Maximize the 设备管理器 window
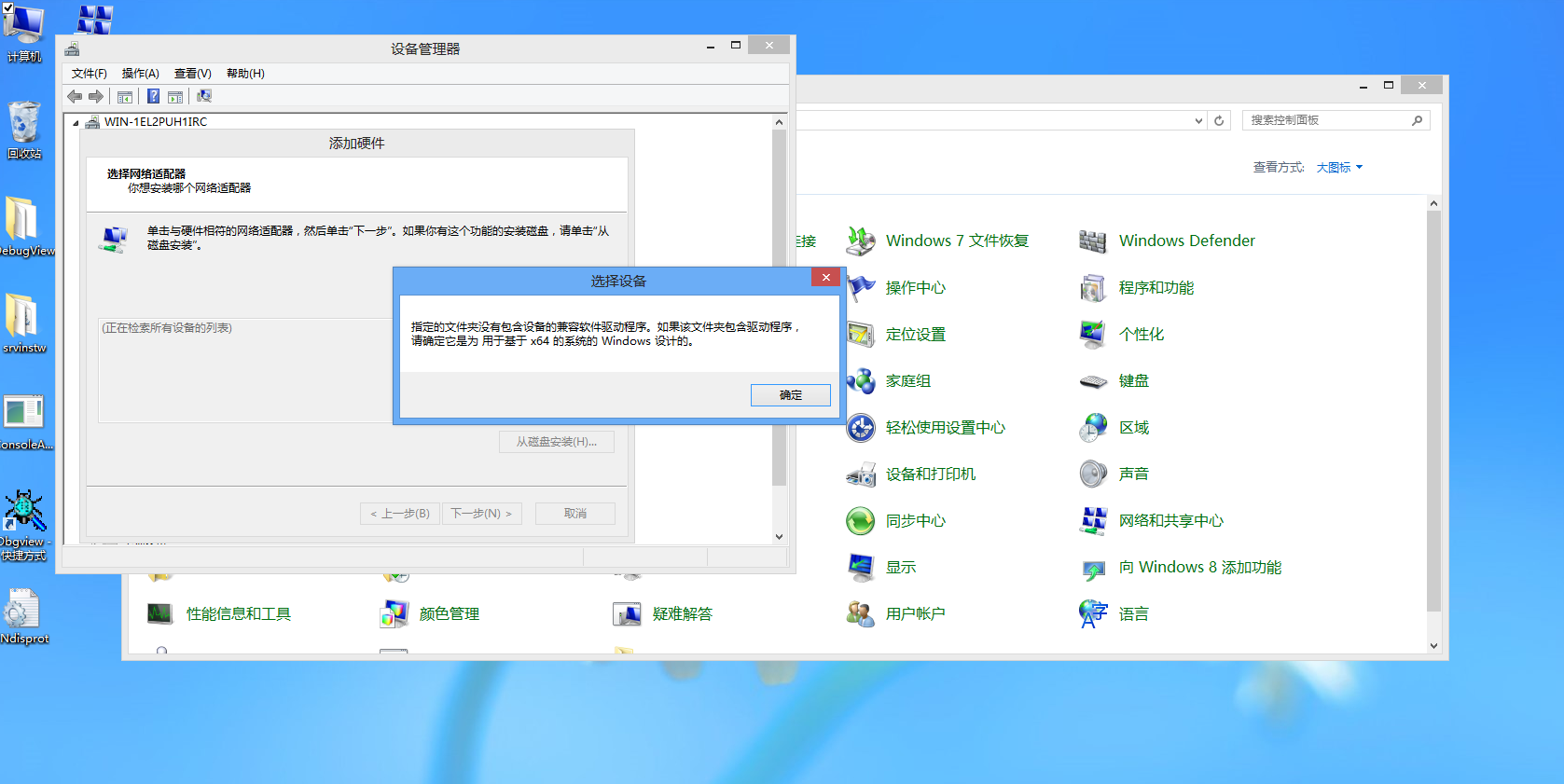Image resolution: width=1564 pixels, height=784 pixels. click(x=736, y=46)
